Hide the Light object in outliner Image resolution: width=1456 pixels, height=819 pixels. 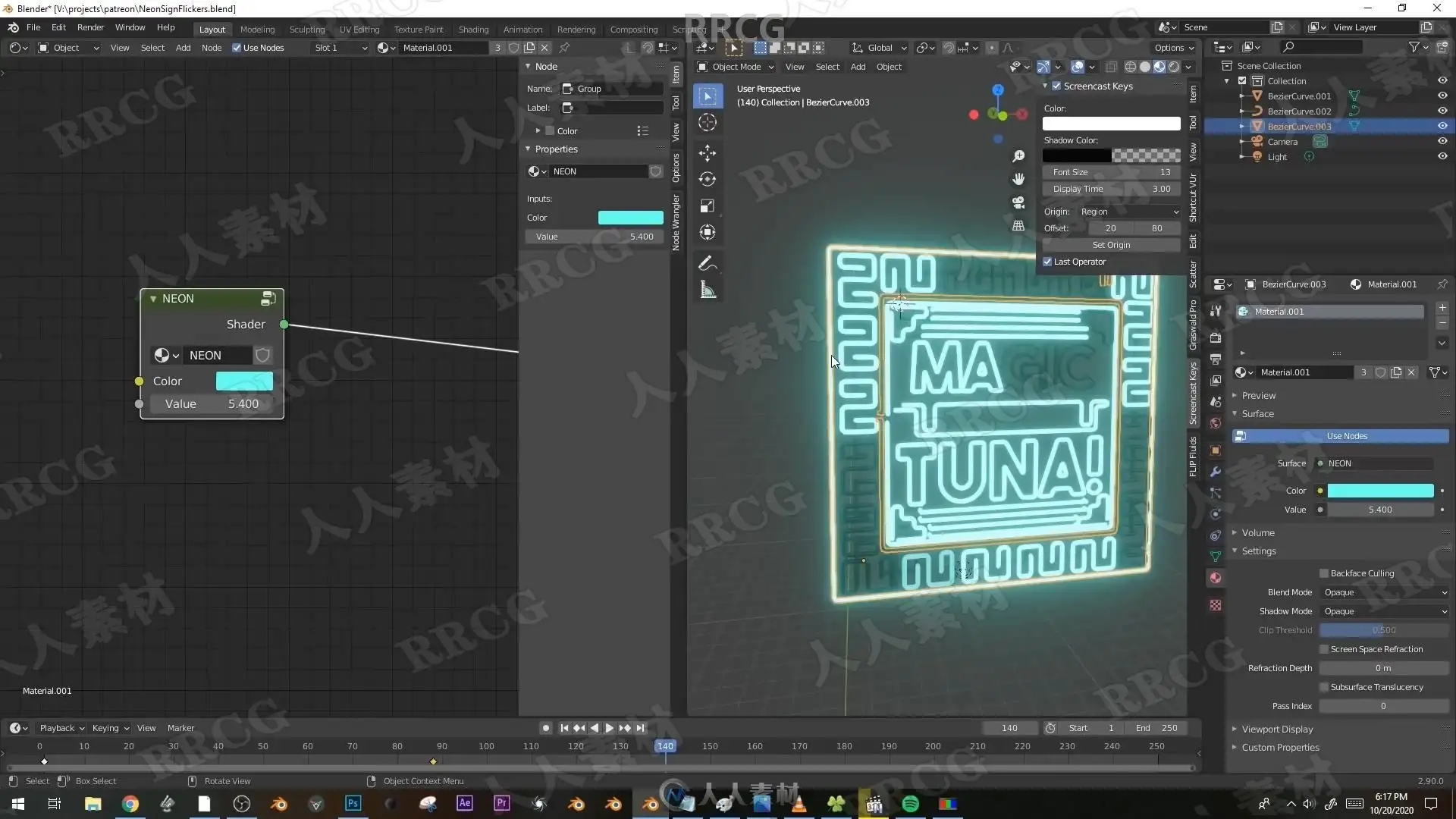click(x=1442, y=157)
